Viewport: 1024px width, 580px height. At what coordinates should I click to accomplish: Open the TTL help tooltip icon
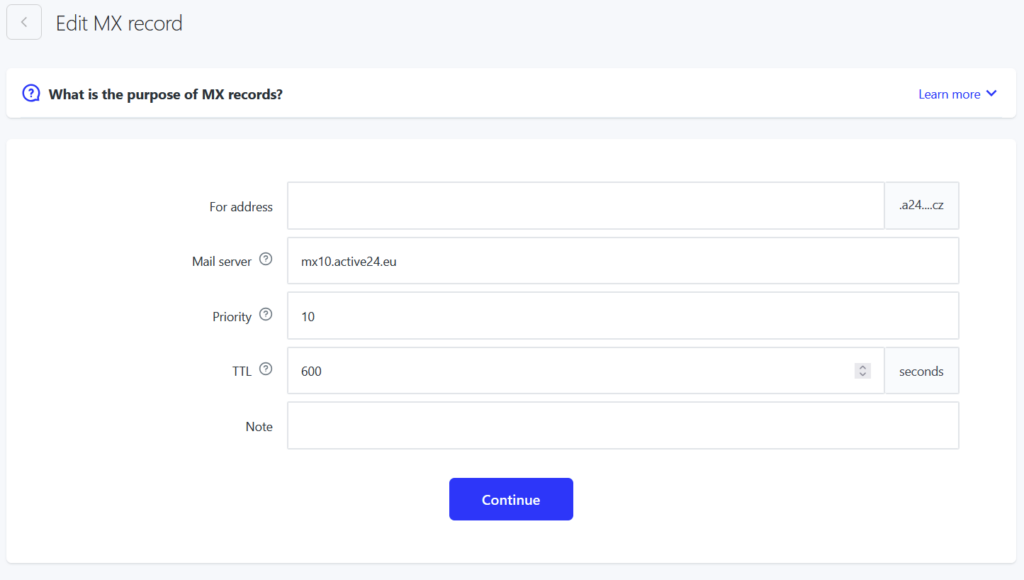[x=265, y=369]
